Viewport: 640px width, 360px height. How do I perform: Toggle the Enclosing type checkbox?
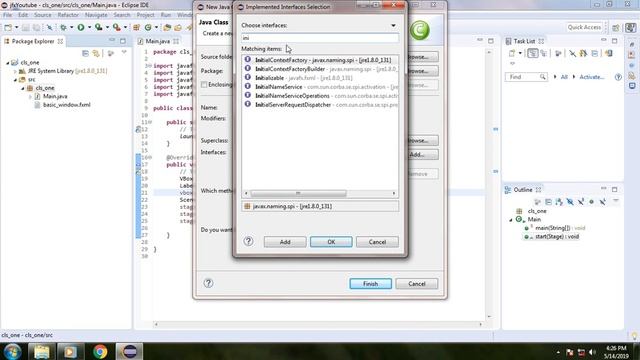pos(204,84)
